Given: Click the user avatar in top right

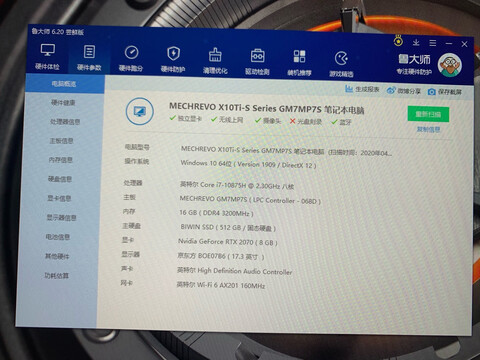Looking at the screenshot, I should [450, 65].
